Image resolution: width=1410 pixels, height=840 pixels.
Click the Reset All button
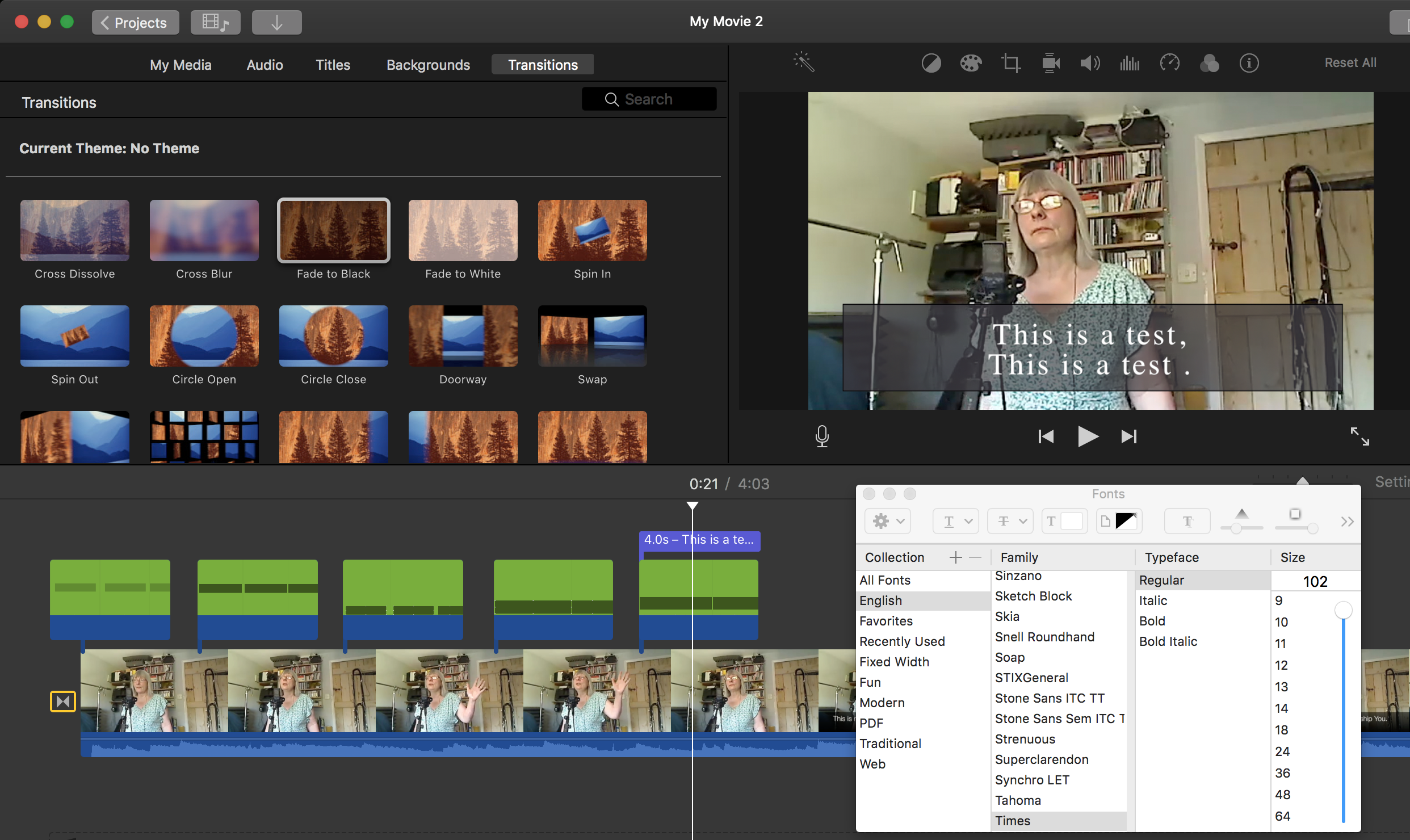click(1350, 63)
